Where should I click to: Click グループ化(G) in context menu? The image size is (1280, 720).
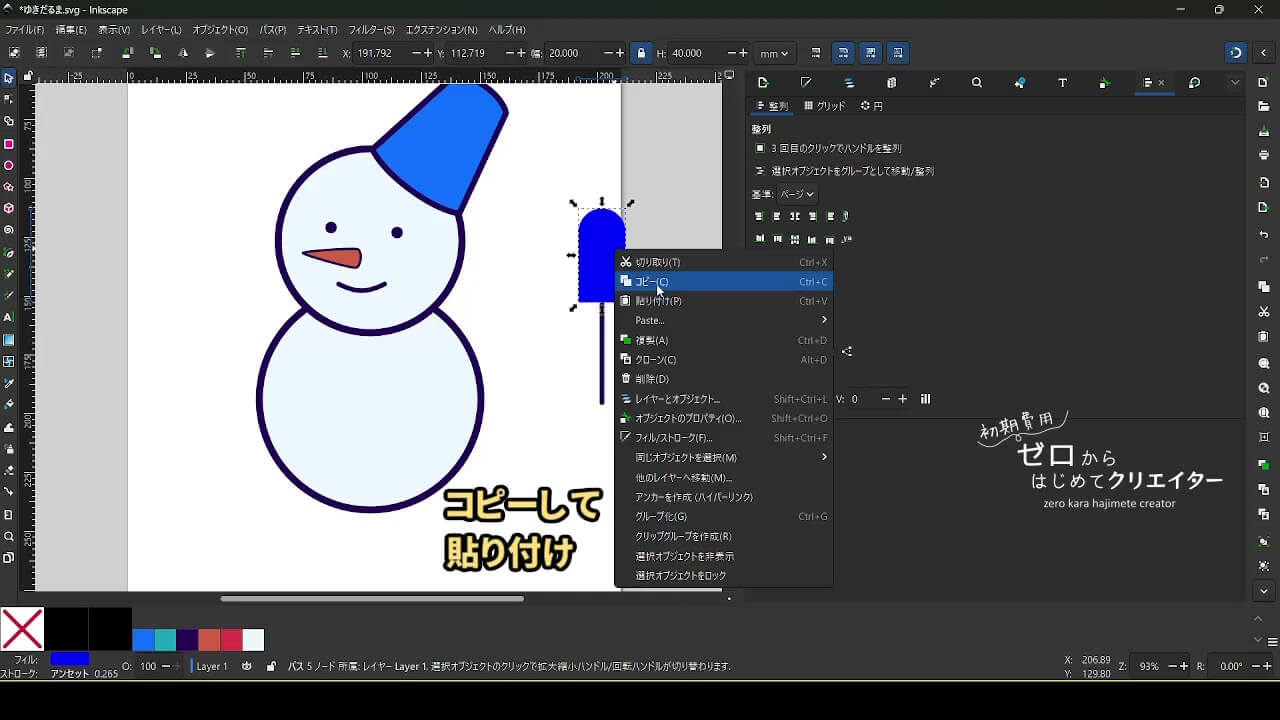tap(661, 517)
